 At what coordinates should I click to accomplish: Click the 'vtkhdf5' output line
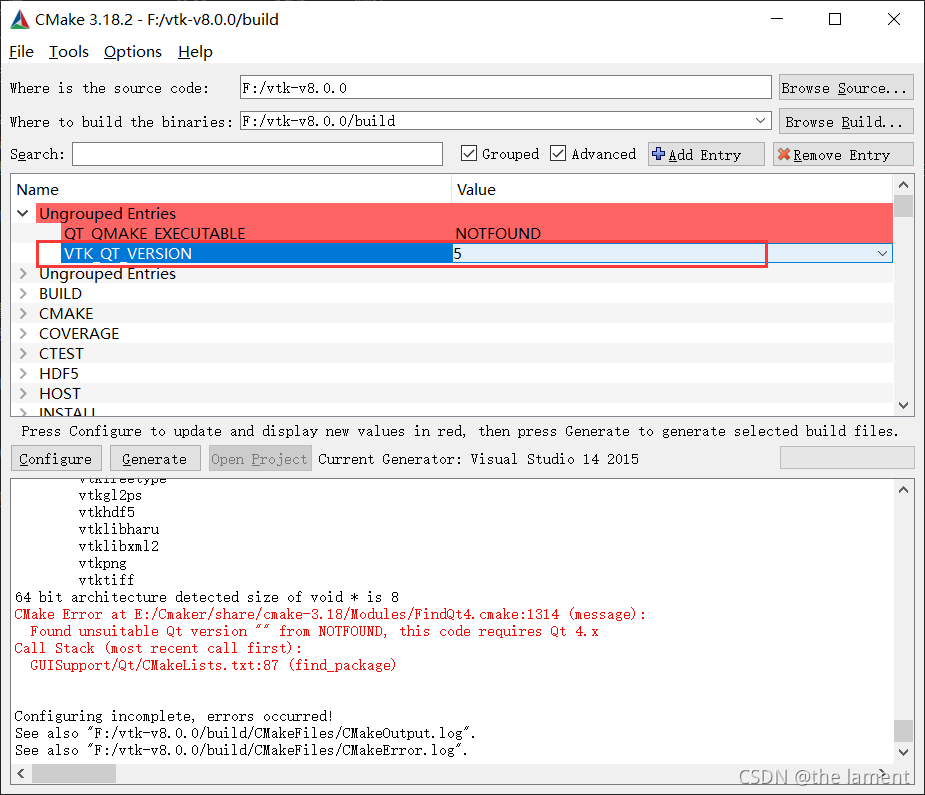107,512
